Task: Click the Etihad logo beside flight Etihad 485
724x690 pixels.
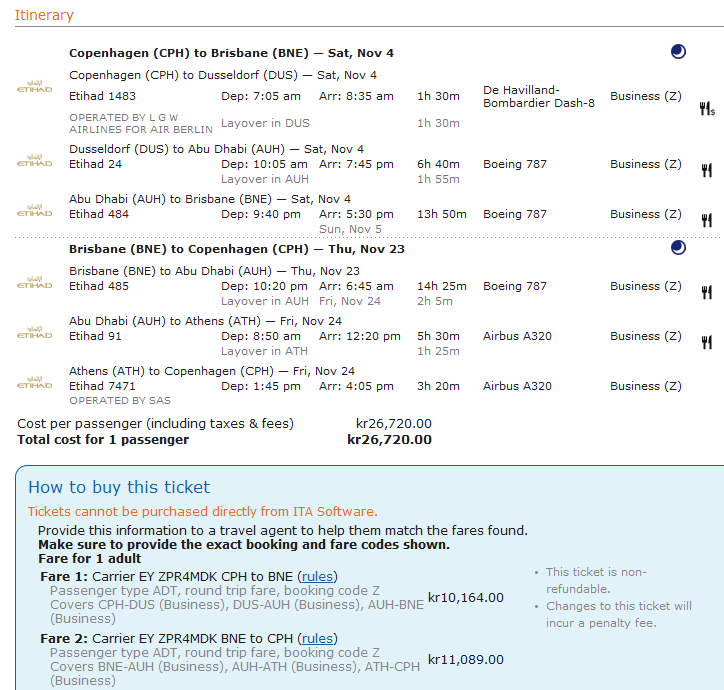Action: click(35, 282)
